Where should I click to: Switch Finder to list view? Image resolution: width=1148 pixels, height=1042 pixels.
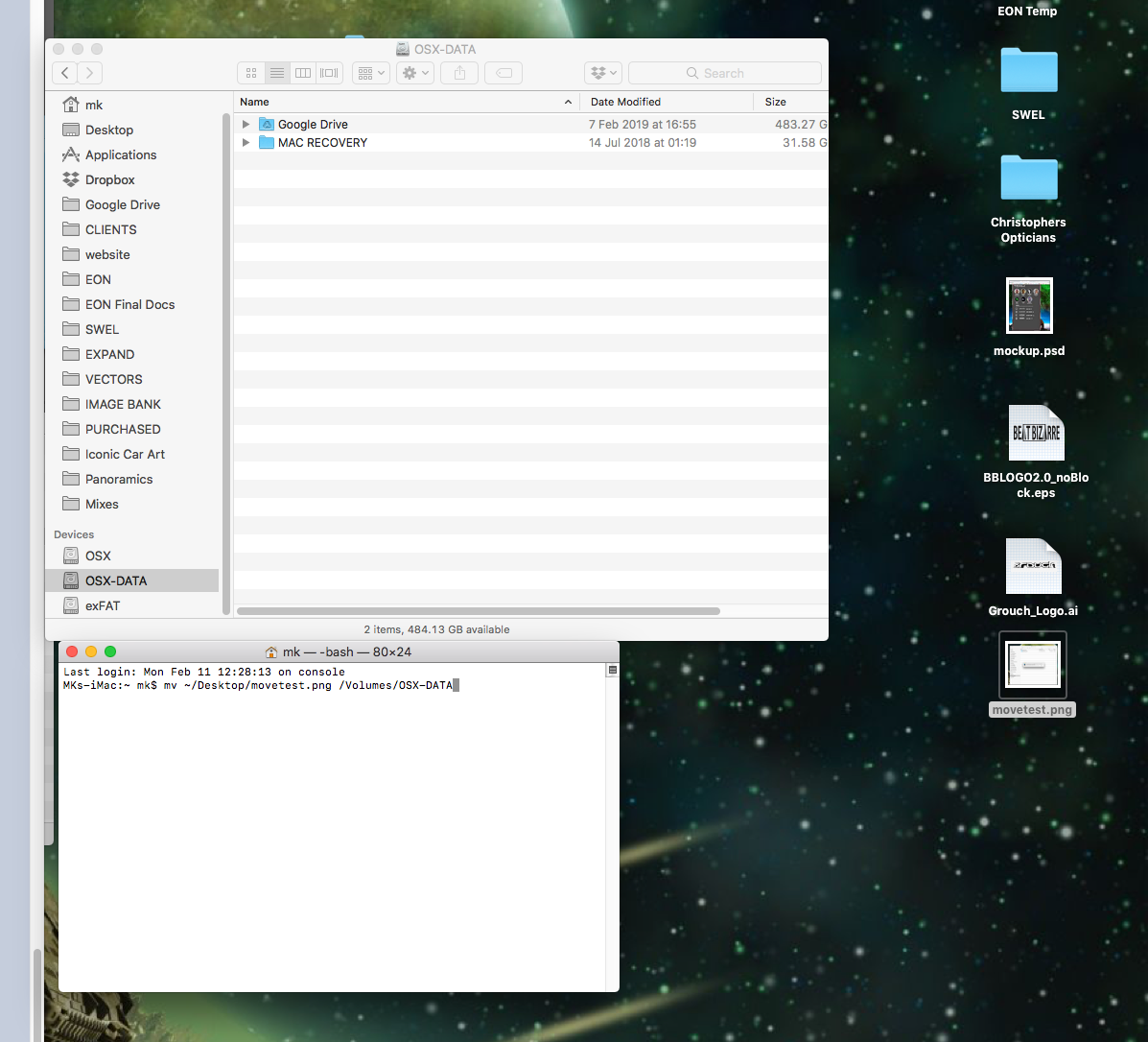pyautogui.click(x=277, y=73)
